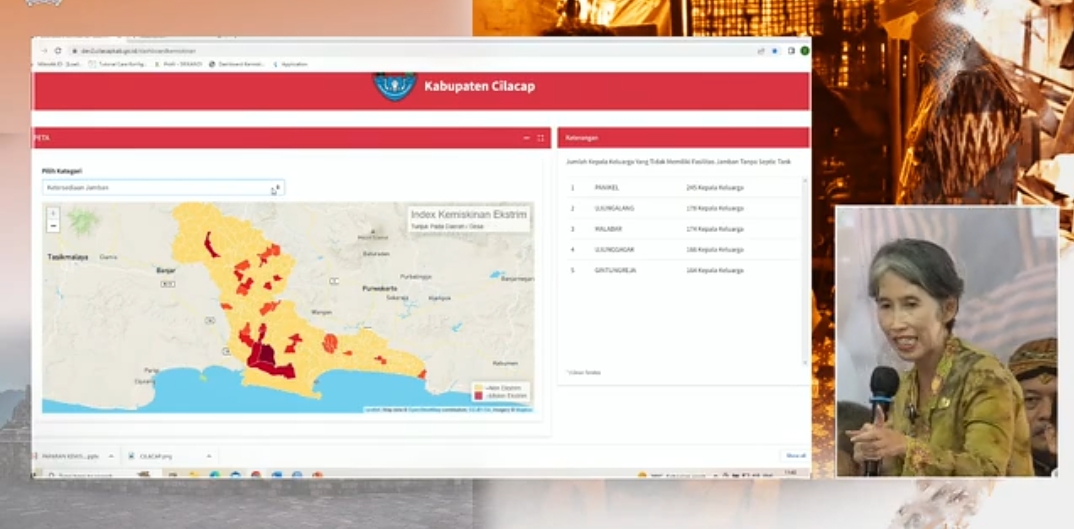The image size is (1074, 529).
Task: Zoom in on the map
Action: [x=53, y=213]
